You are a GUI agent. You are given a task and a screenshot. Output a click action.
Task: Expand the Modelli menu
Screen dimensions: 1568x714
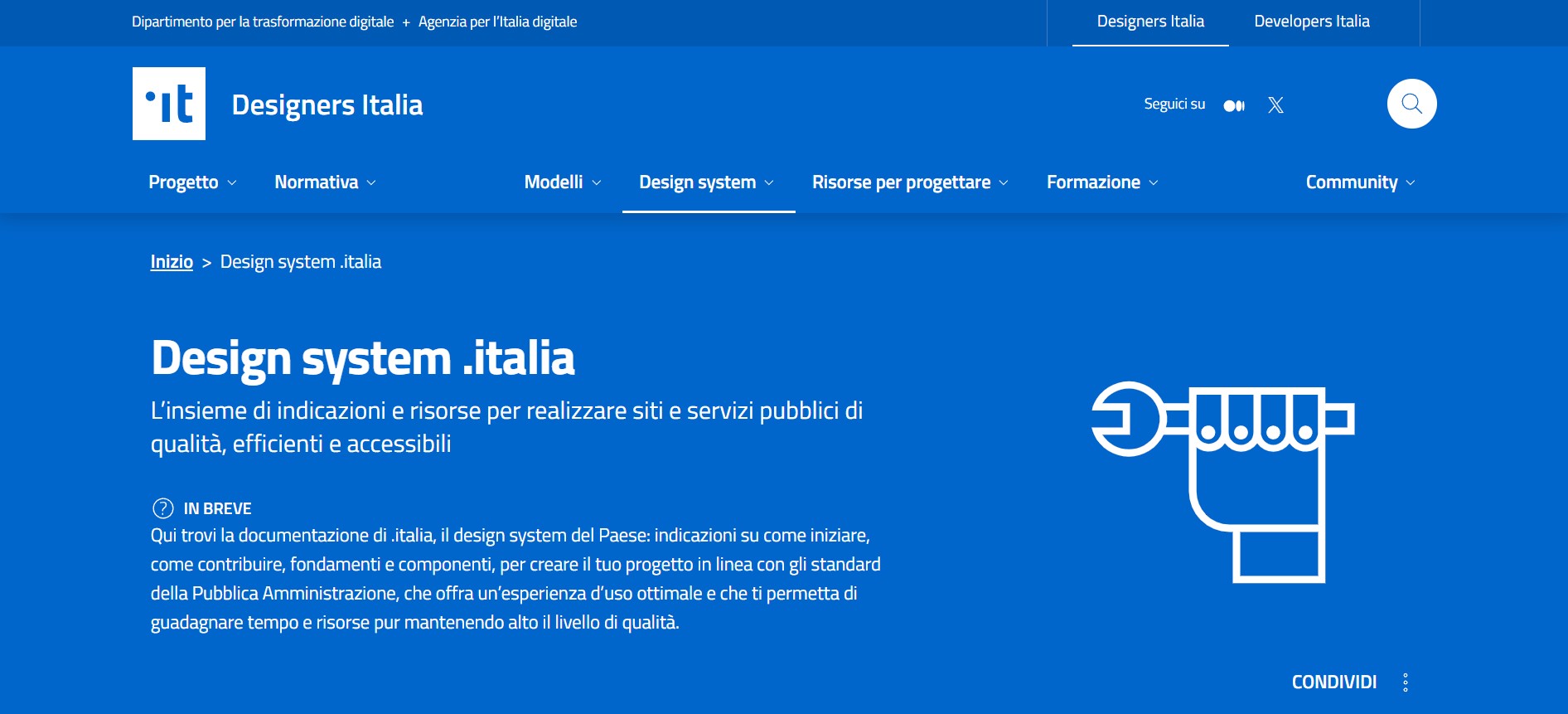coord(563,182)
